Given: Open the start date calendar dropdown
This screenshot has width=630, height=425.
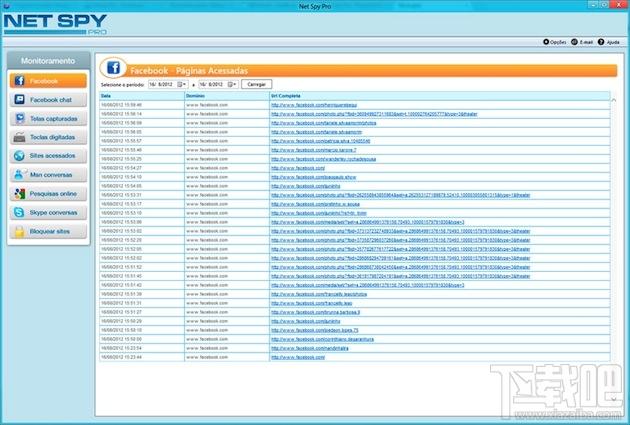Looking at the screenshot, I should click(x=181, y=84).
